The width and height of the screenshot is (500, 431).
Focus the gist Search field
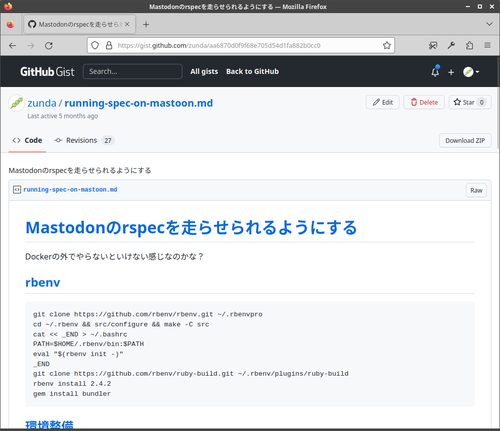(133, 71)
